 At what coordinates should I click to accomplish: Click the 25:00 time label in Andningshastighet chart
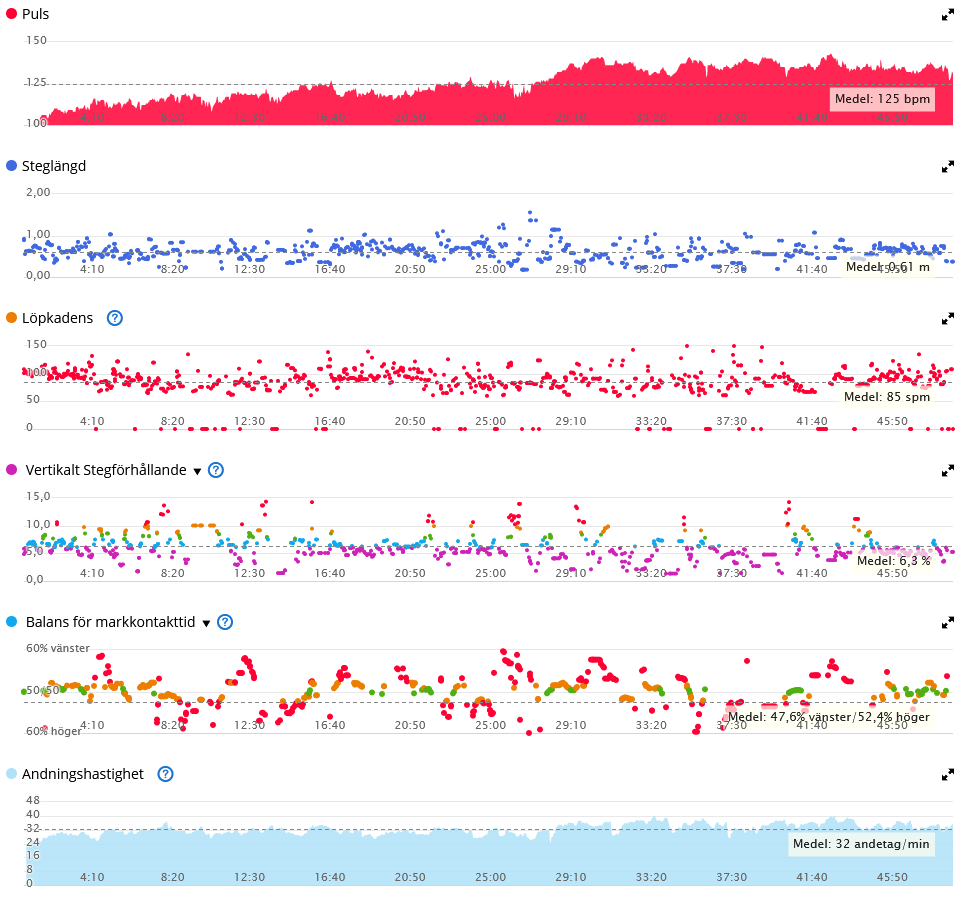pyautogui.click(x=491, y=877)
